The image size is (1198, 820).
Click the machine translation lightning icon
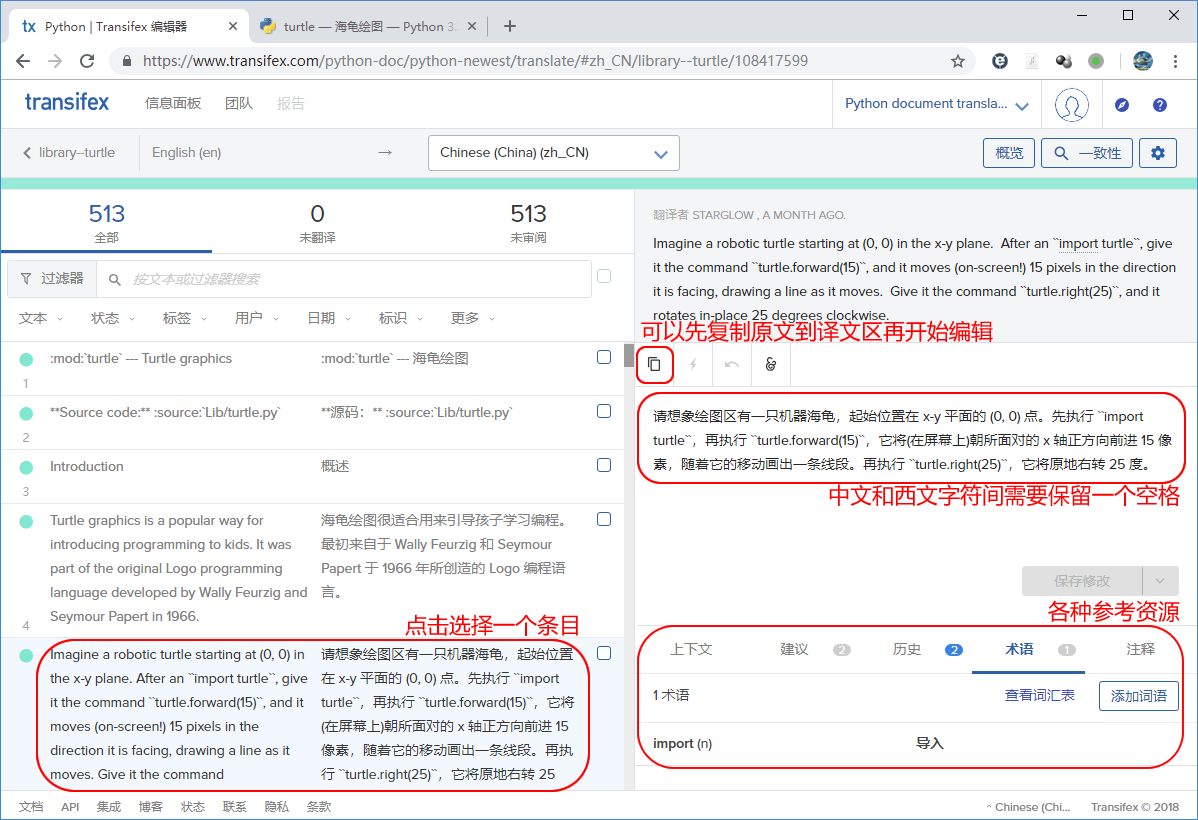(693, 365)
